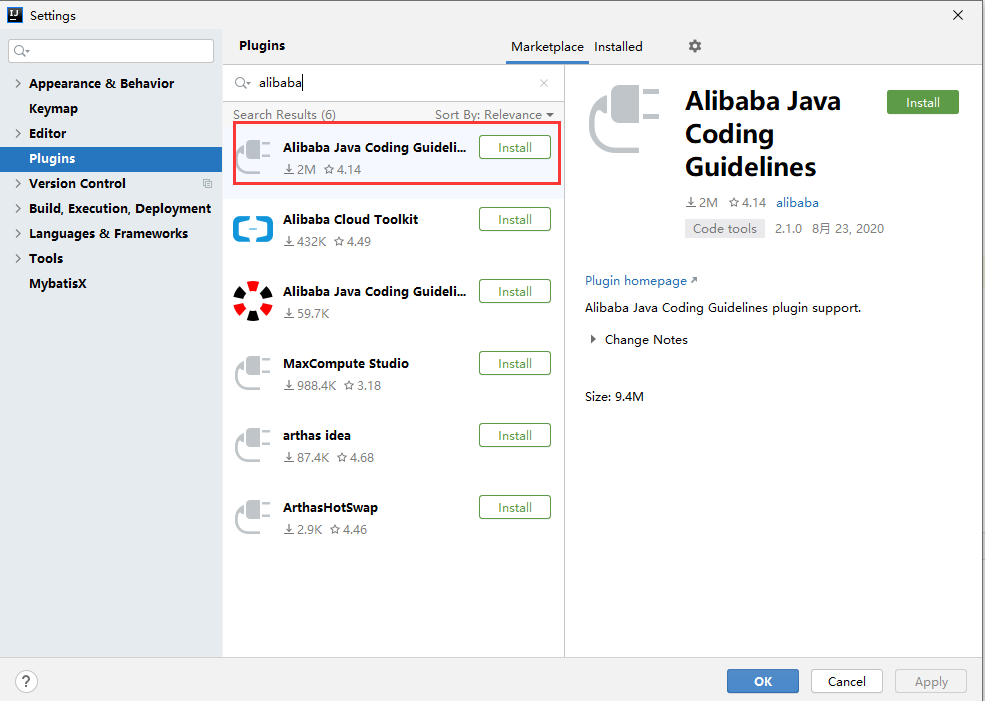The height and width of the screenshot is (701, 985).
Task: Click the Code tools tag
Action: (x=724, y=229)
